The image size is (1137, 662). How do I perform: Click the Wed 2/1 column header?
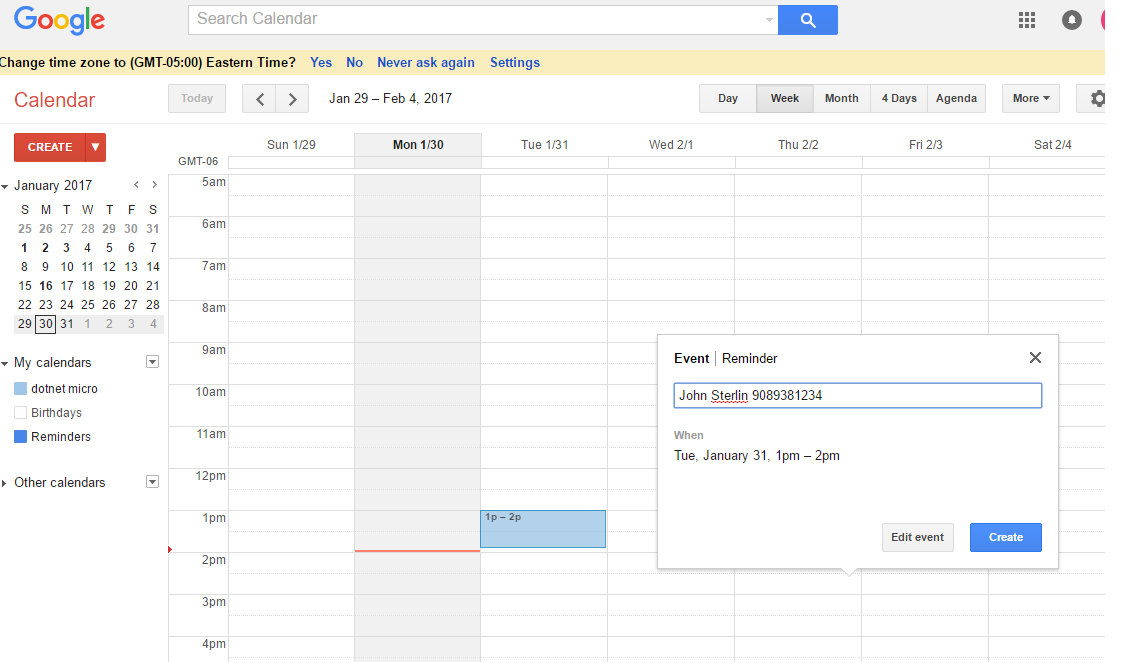[671, 144]
